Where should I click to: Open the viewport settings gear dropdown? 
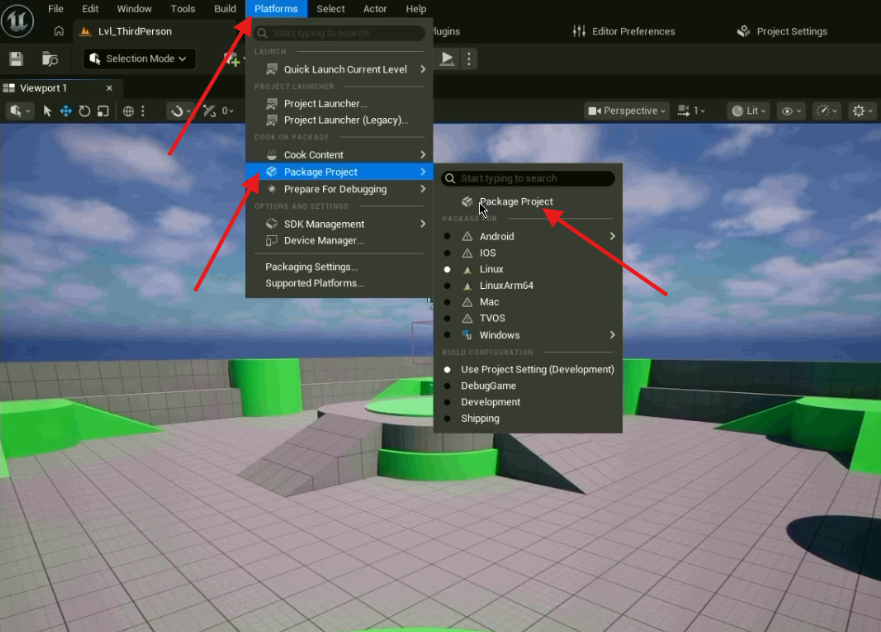coord(862,111)
